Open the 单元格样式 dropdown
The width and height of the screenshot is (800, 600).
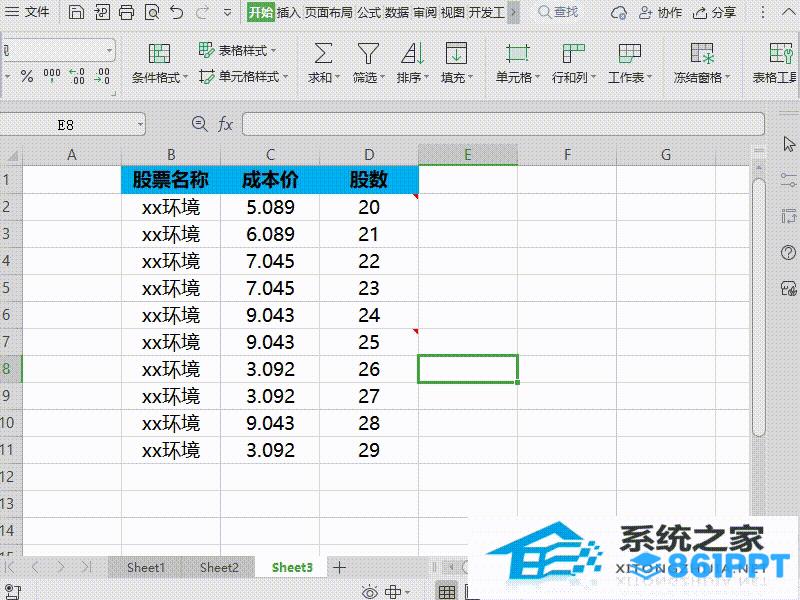(x=244, y=77)
